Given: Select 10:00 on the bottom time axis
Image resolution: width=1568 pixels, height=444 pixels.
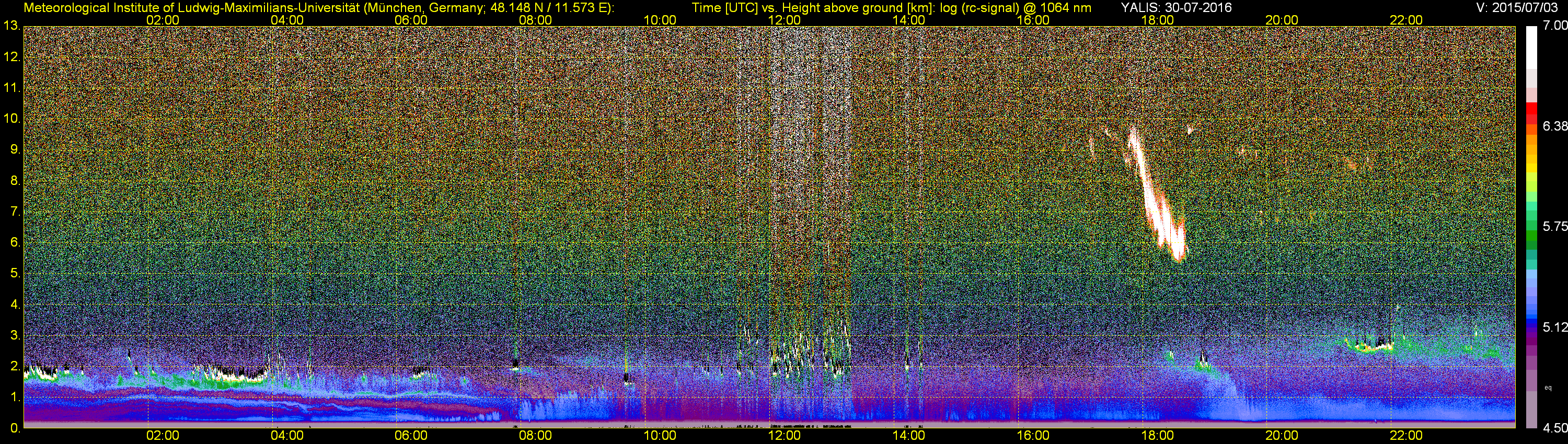Looking at the screenshot, I should tap(661, 436).
